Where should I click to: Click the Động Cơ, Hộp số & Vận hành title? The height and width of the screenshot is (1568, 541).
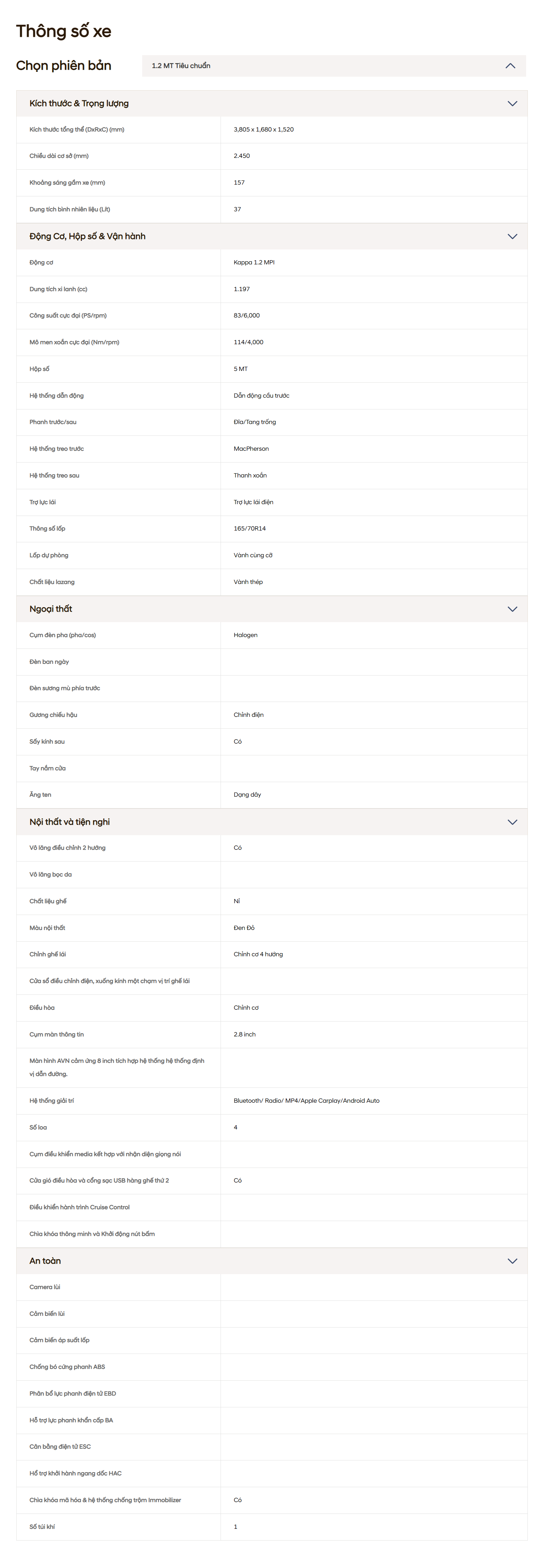click(x=88, y=236)
